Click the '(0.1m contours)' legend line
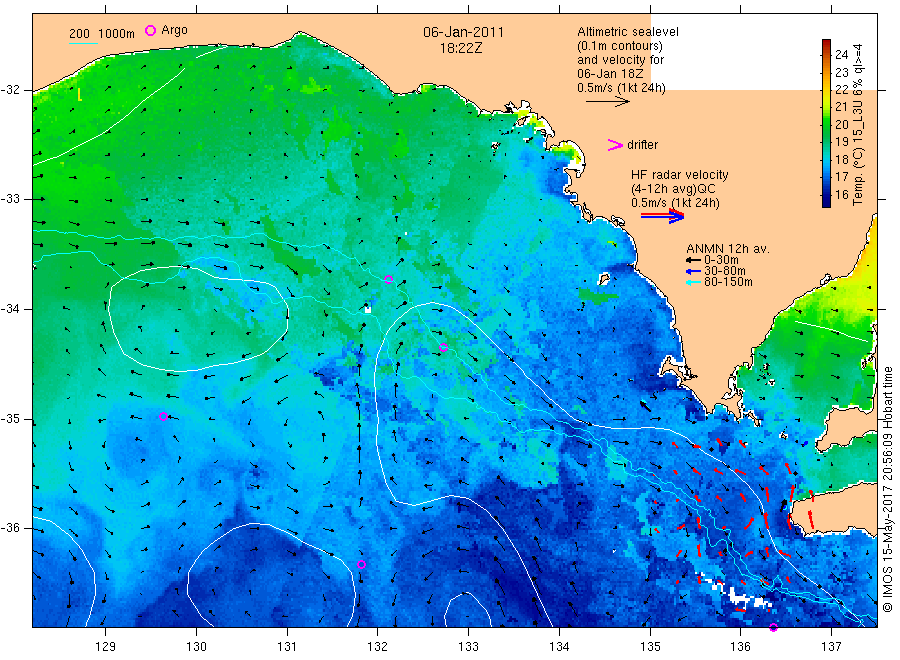 620,46
